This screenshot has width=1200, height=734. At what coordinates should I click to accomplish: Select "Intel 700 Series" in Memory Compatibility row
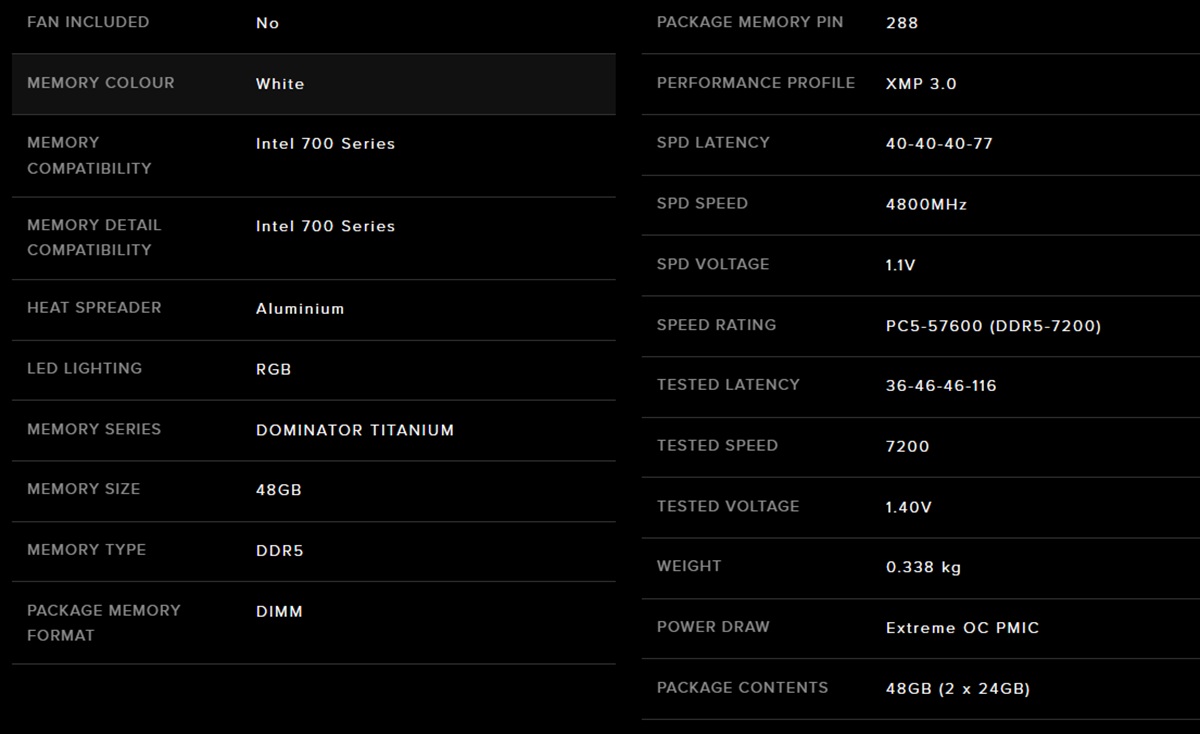326,144
